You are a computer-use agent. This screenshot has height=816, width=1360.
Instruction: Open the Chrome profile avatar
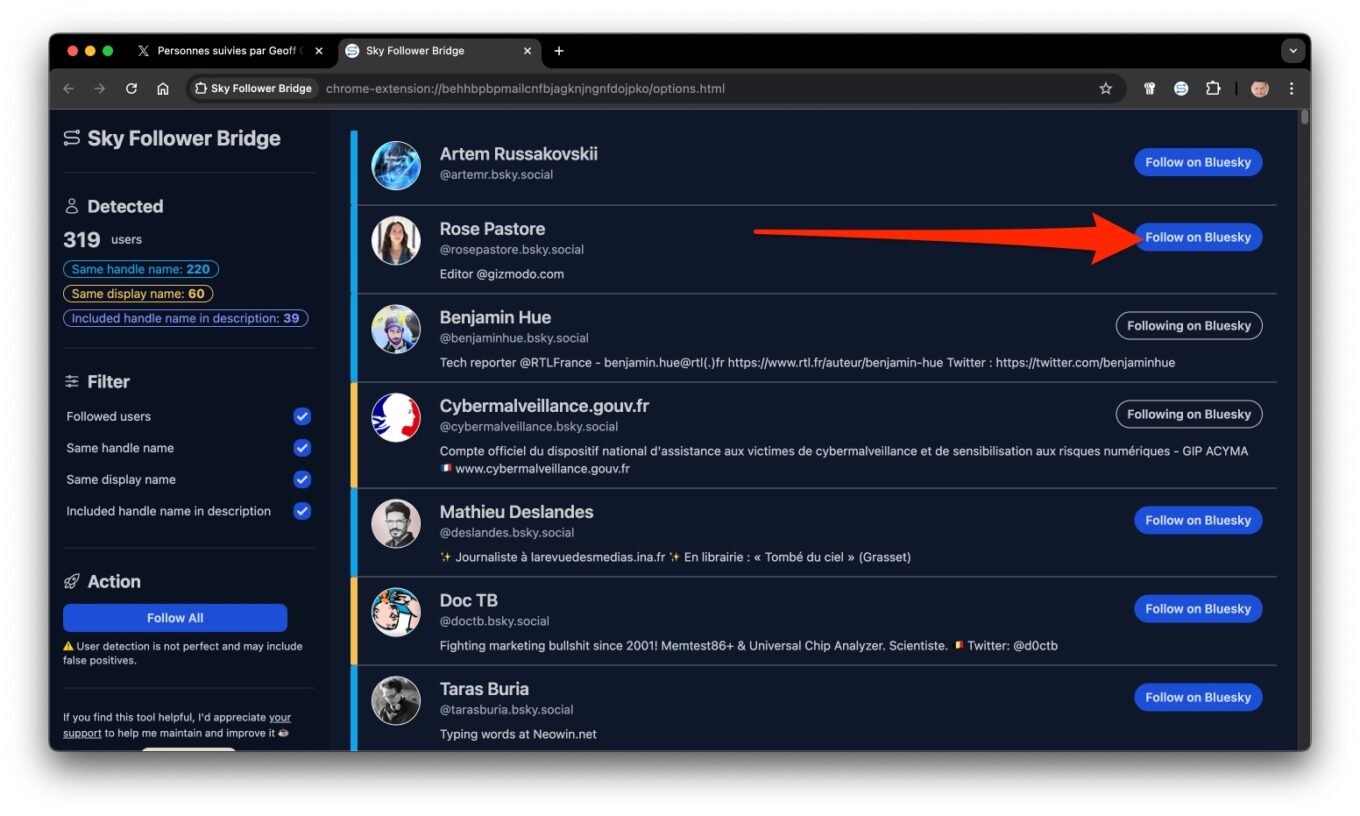click(1260, 88)
